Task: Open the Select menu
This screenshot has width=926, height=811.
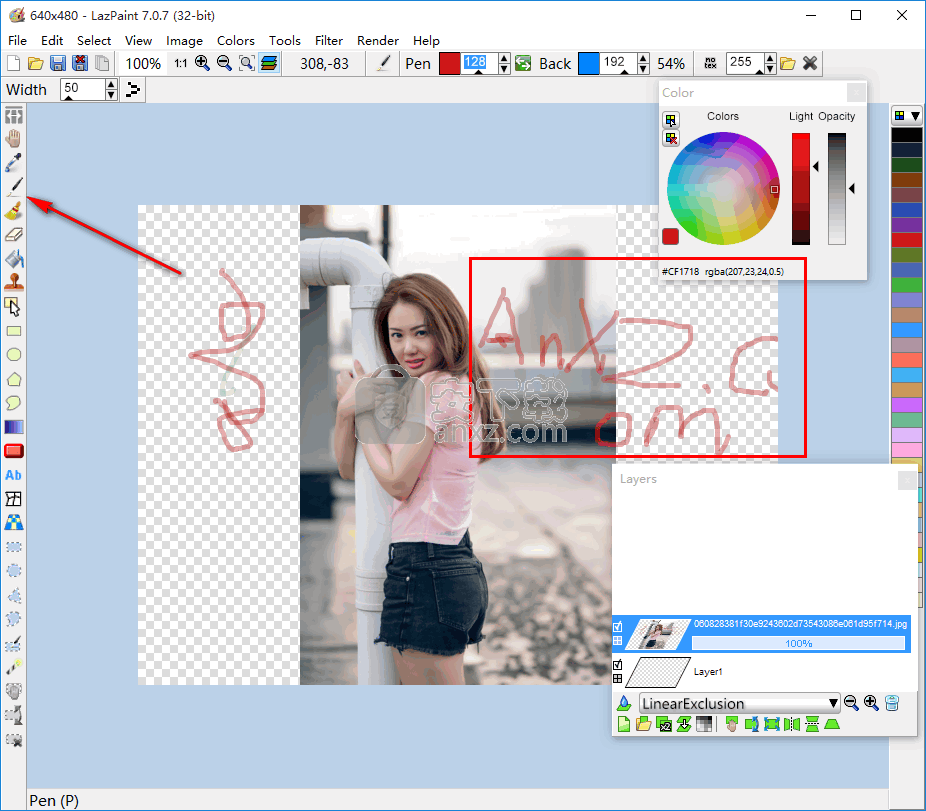Action: tap(94, 40)
